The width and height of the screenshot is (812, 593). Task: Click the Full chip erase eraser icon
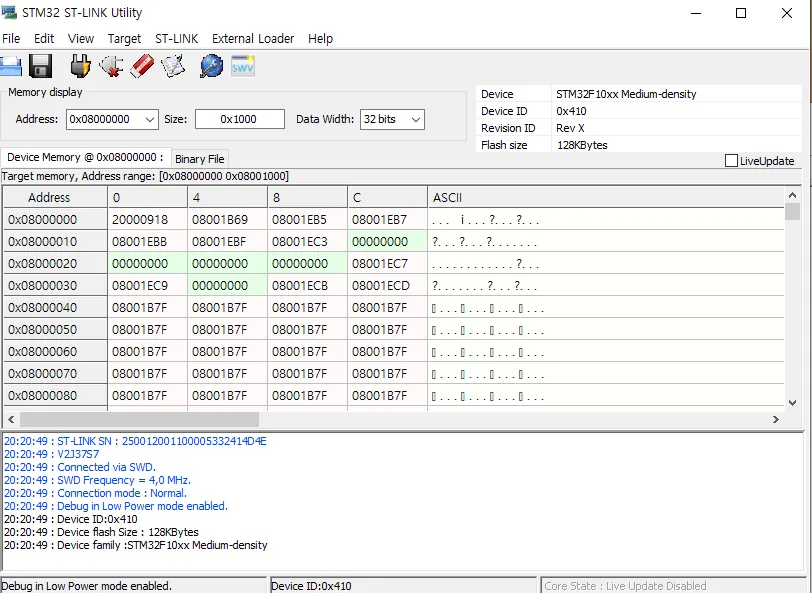pyautogui.click(x=141, y=66)
